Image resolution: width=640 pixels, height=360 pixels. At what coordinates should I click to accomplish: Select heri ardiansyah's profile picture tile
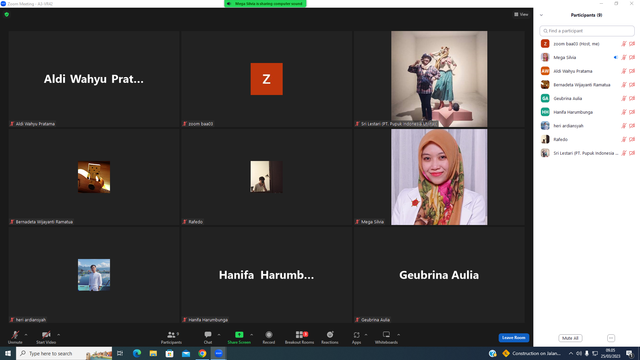tap(94, 275)
